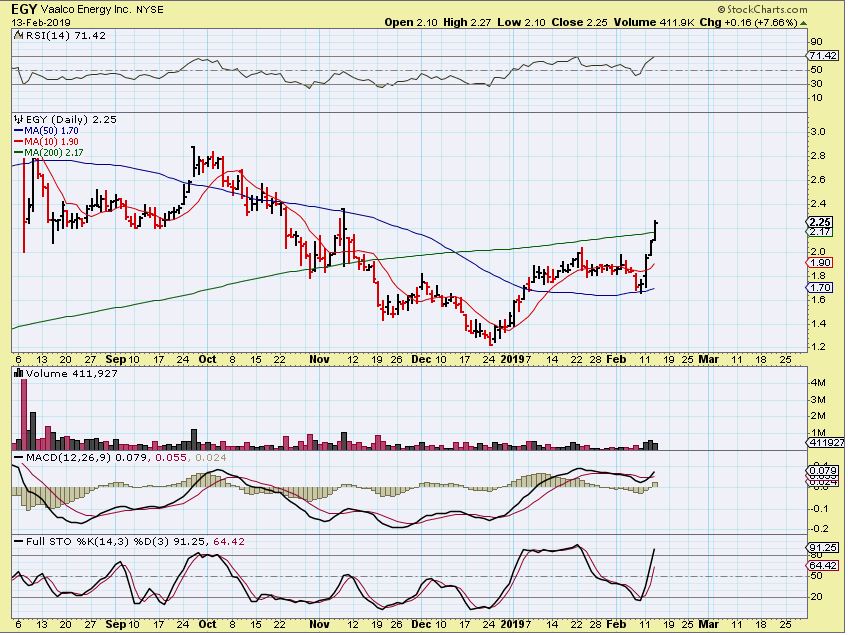Click the RSI(14) line legend icon
This screenshot has width=848, height=635.
[x=18, y=36]
